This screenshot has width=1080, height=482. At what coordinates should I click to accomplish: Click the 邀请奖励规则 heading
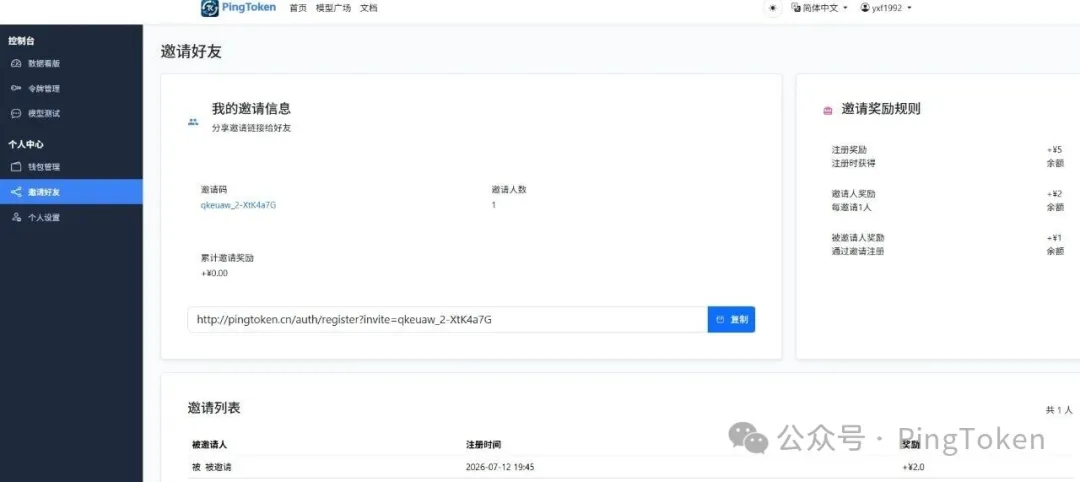(881, 109)
